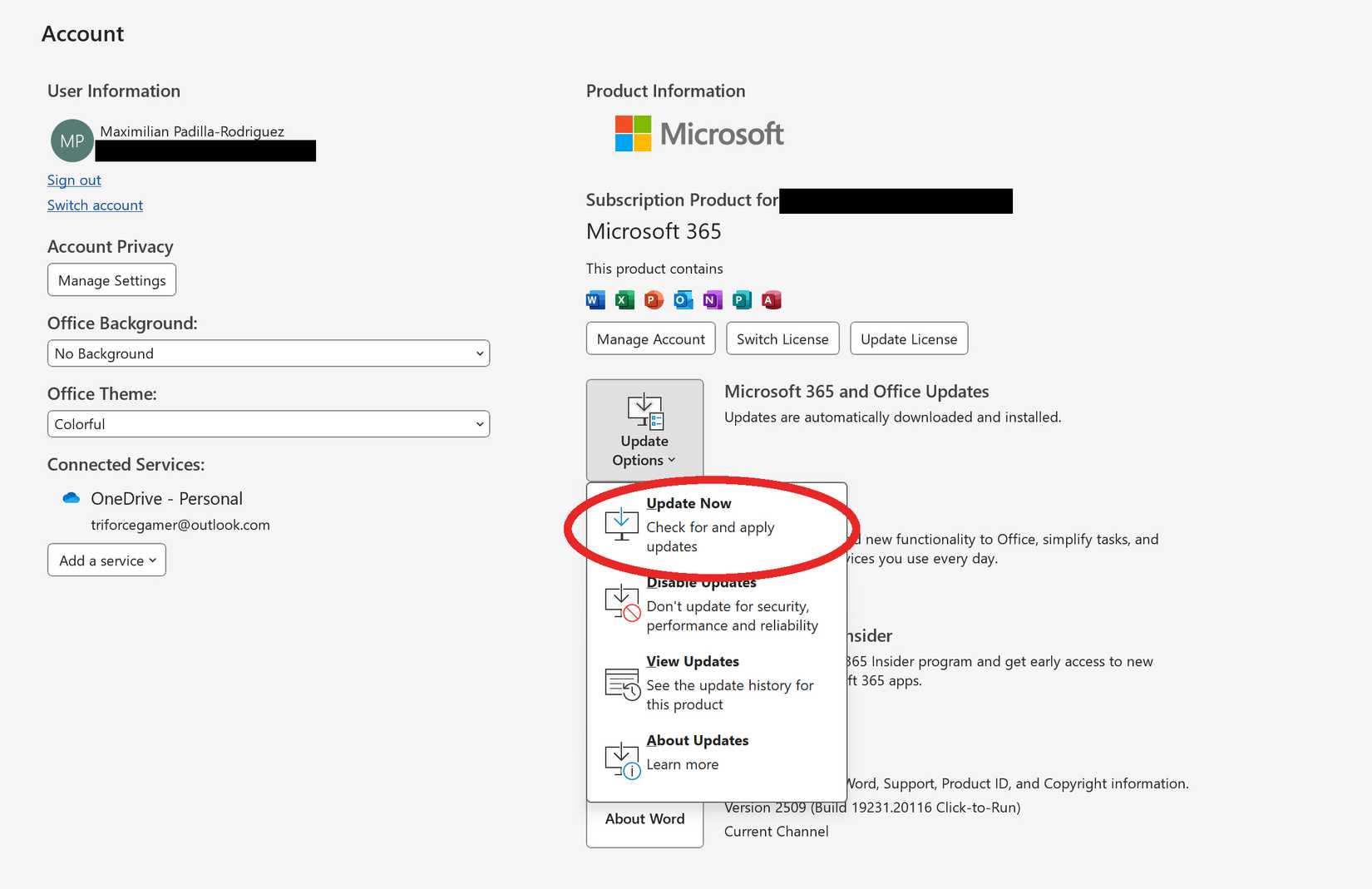Viewport: 1372px width, 889px height.
Task: Click the Switch License button
Action: (x=782, y=338)
